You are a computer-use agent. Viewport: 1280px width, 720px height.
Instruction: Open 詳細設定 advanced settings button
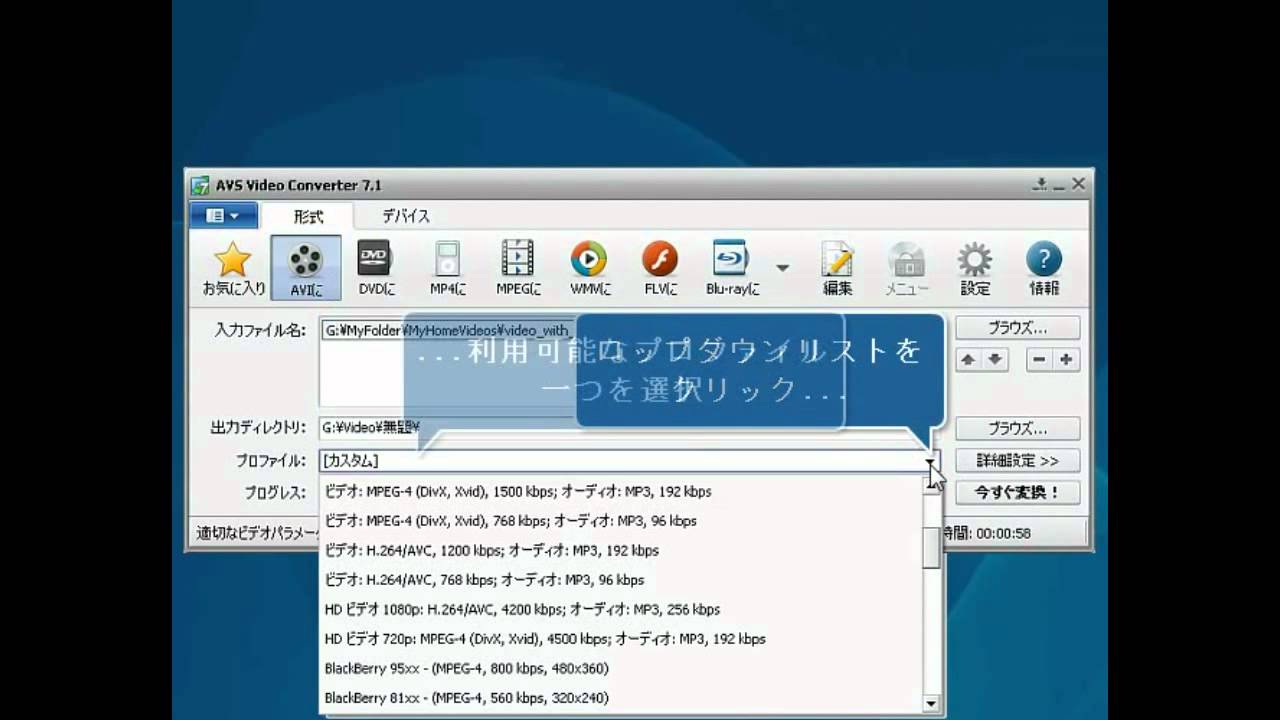coord(1018,461)
